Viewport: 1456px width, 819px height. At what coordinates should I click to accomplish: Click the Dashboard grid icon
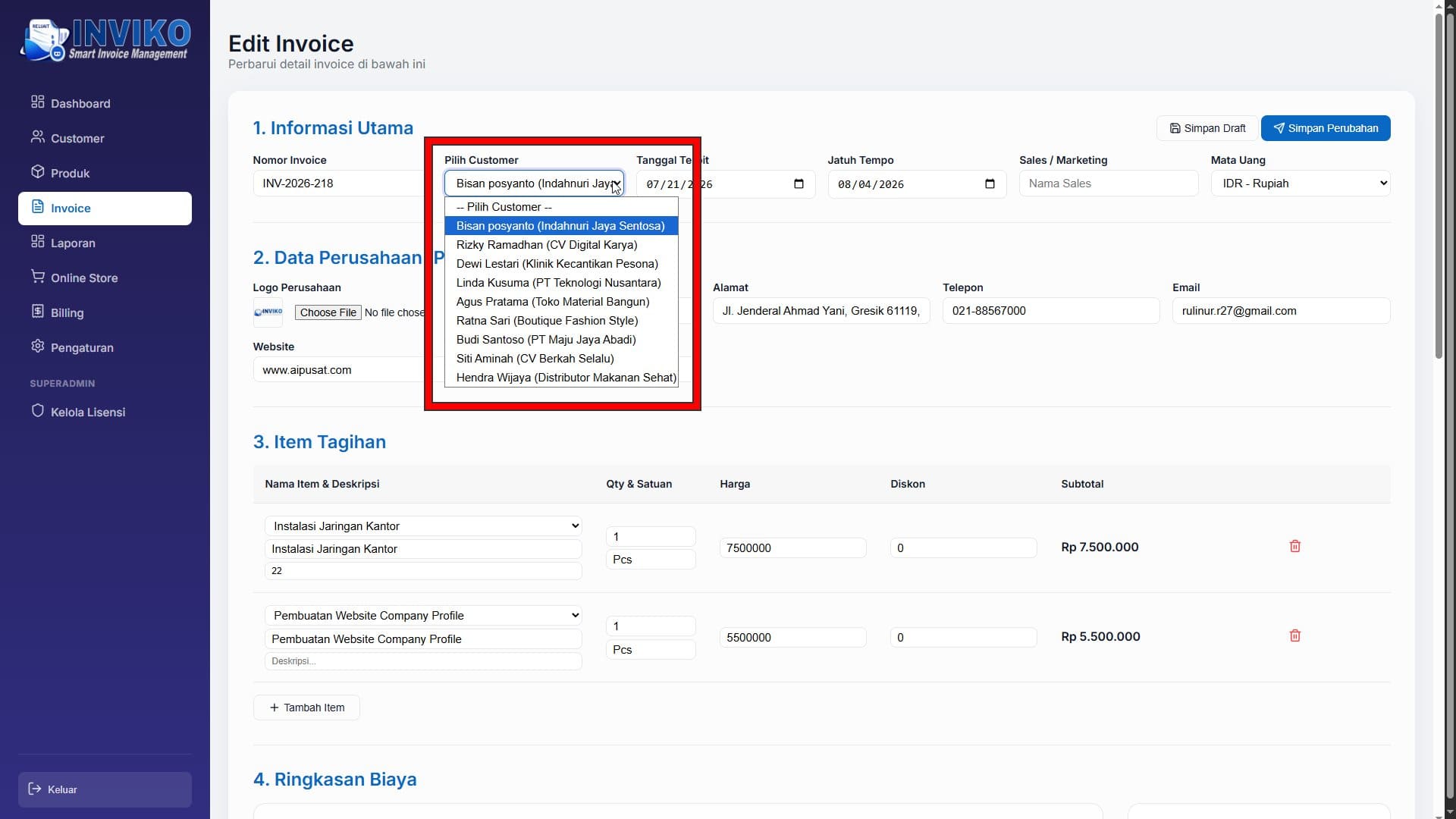[x=37, y=102]
